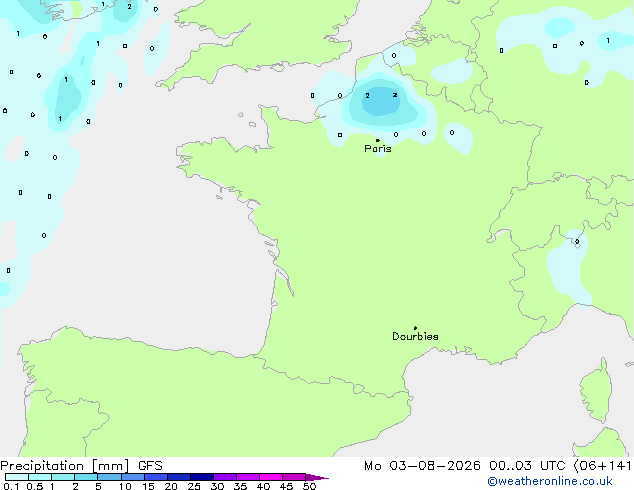Pick the 30 to 35 mm purple swatch
Image resolution: width=634 pixels, height=490 pixels.
[x=225, y=477]
